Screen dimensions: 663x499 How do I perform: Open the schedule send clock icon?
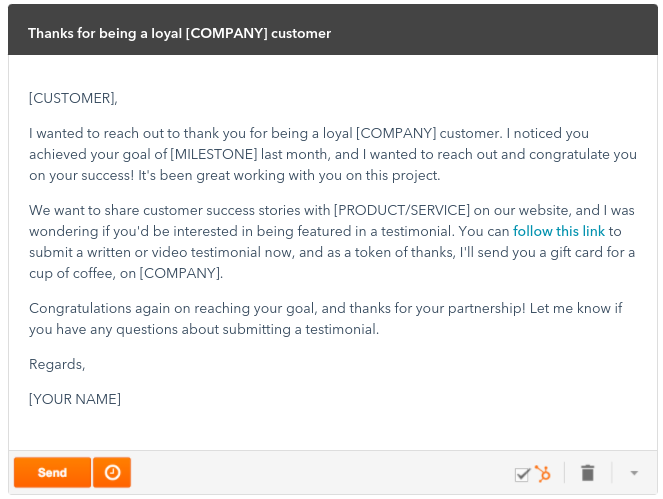pos(112,472)
